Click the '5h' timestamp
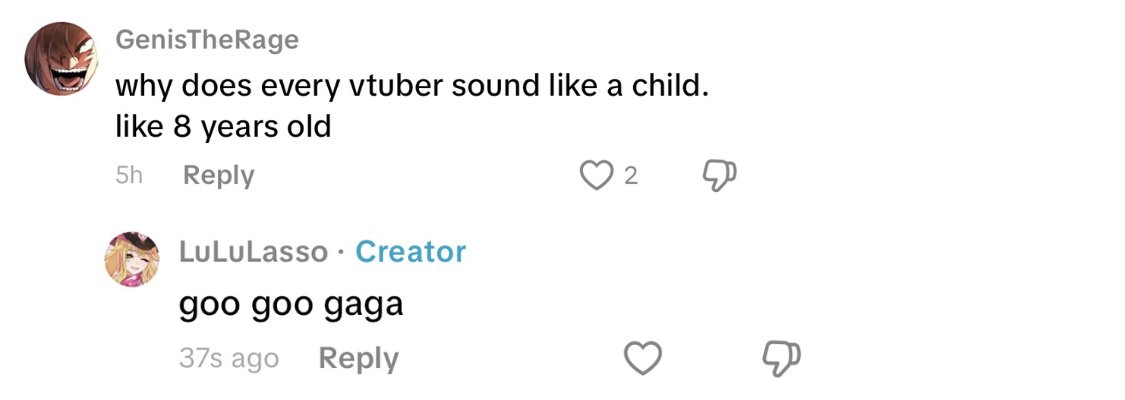 [129, 176]
